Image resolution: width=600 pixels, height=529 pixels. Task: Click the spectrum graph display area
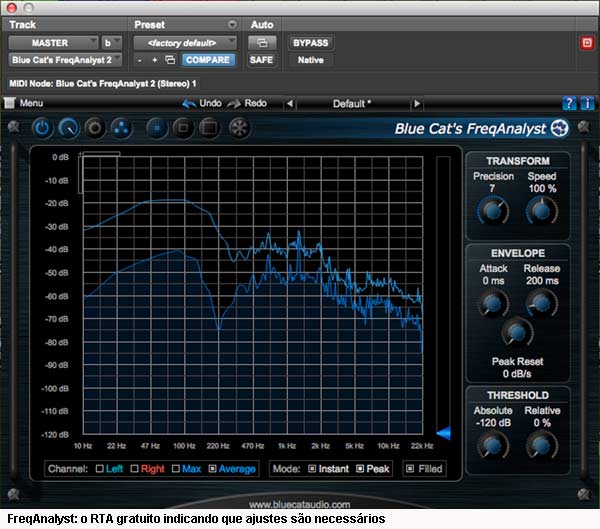pyautogui.click(x=253, y=295)
